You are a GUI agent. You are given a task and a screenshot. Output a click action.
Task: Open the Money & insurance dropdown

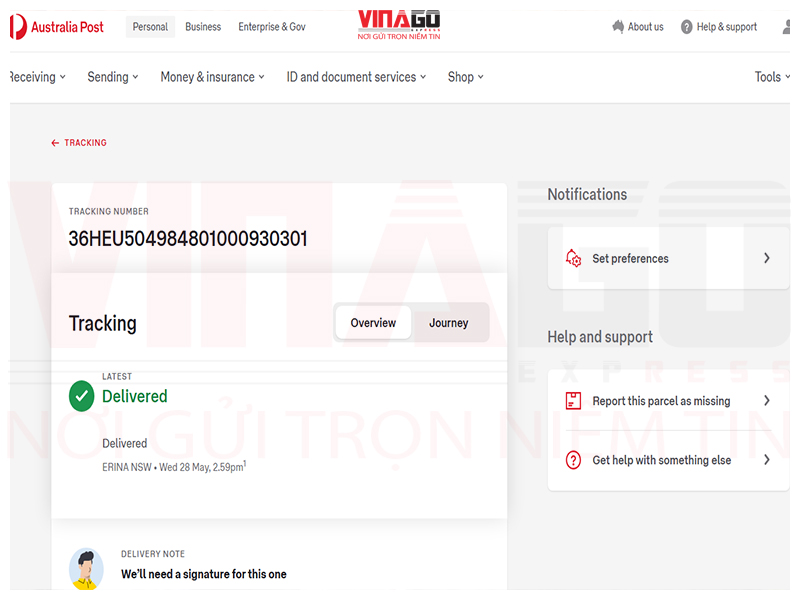(x=212, y=77)
